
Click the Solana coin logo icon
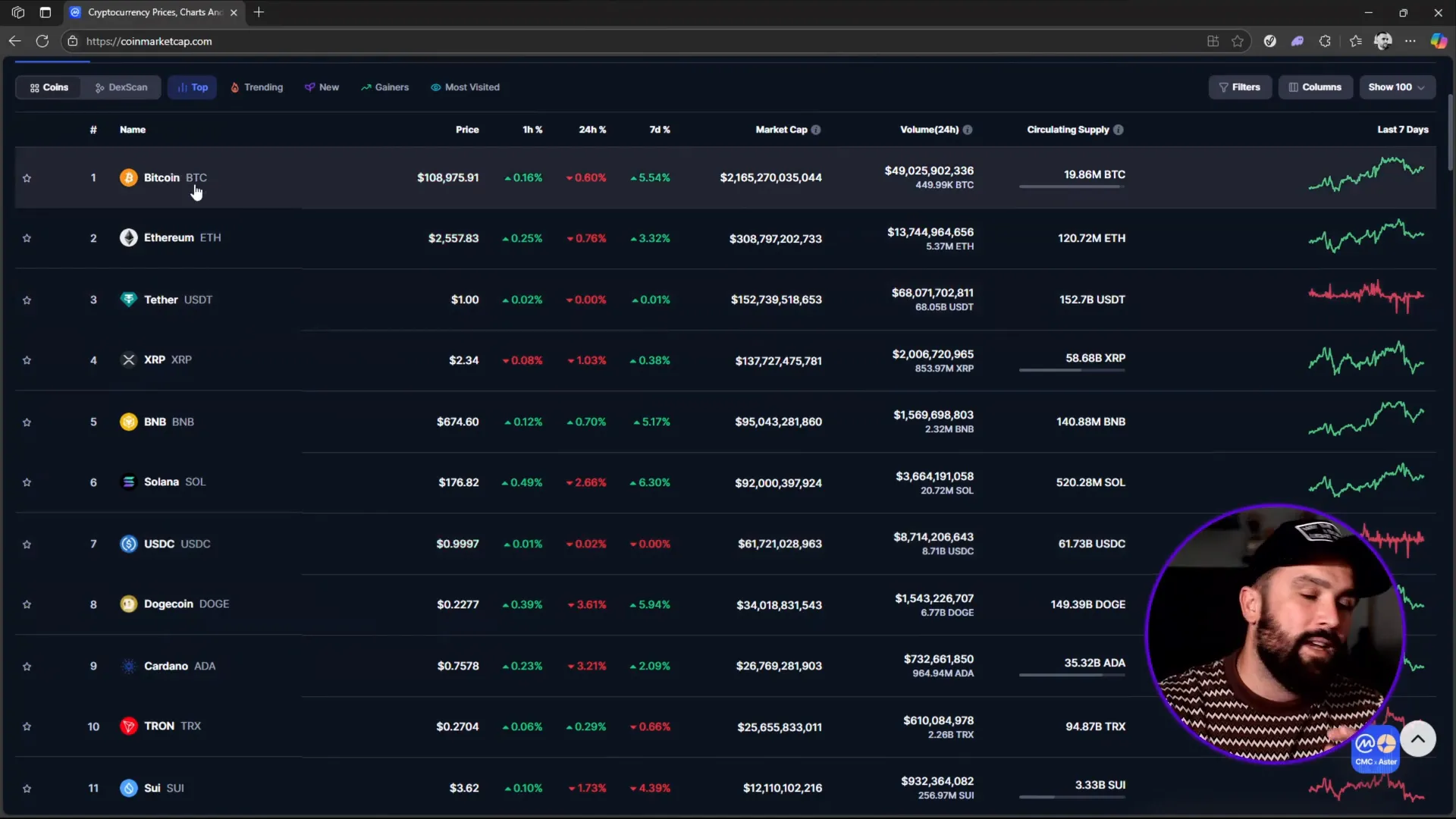coord(128,482)
